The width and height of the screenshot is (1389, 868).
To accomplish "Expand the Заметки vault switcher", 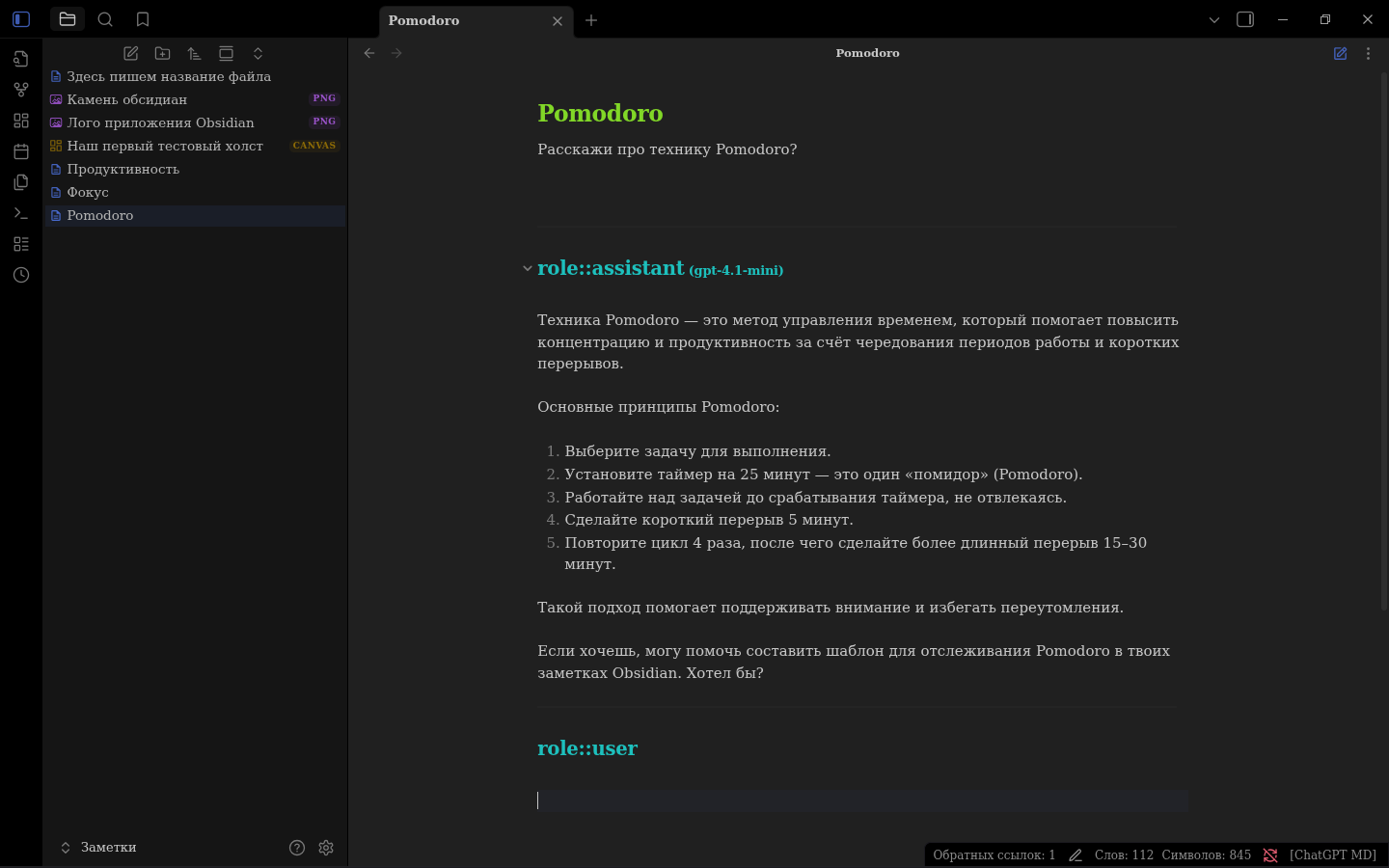I will (96, 848).
